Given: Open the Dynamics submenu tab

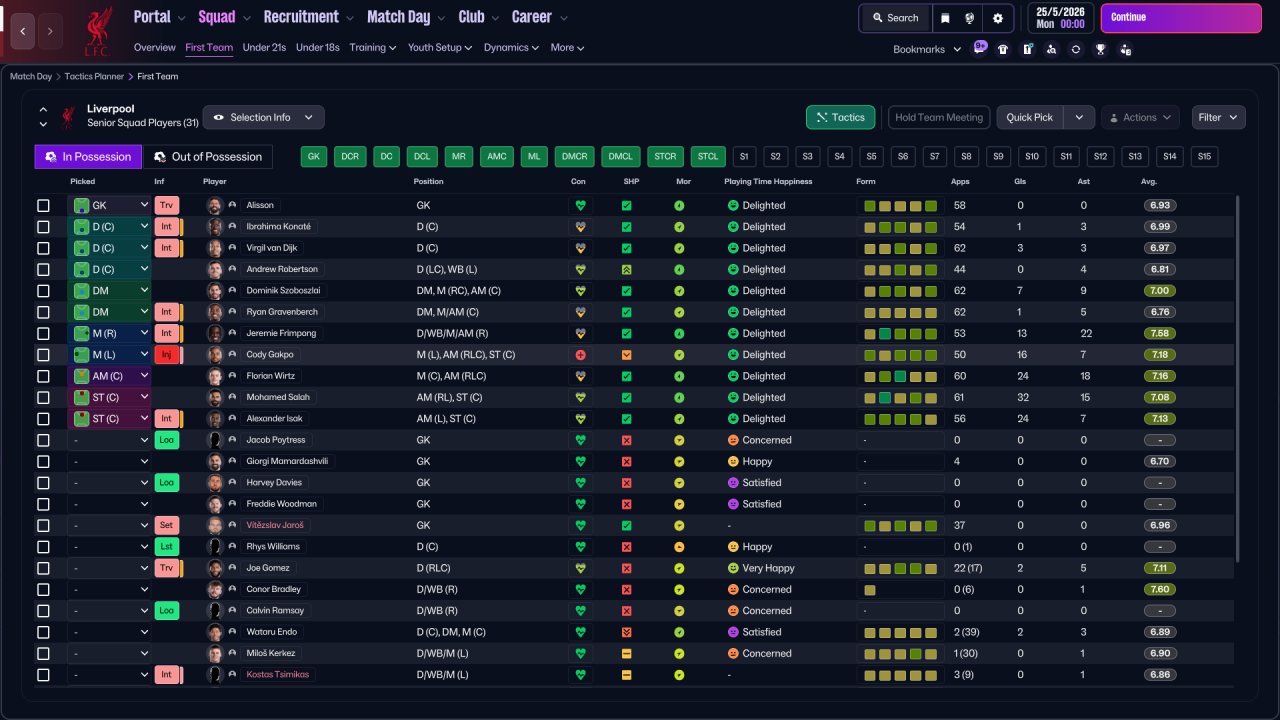Looking at the screenshot, I should click(511, 47).
